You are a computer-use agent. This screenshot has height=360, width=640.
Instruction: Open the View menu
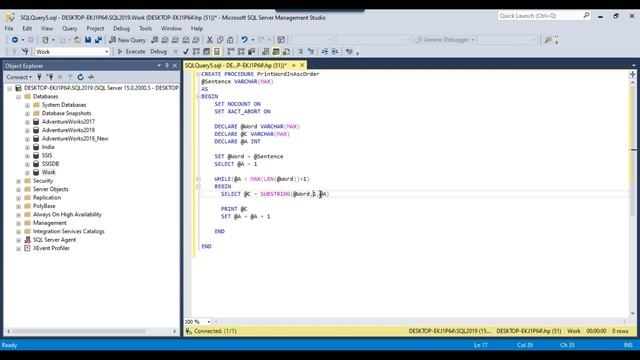coord(47,28)
